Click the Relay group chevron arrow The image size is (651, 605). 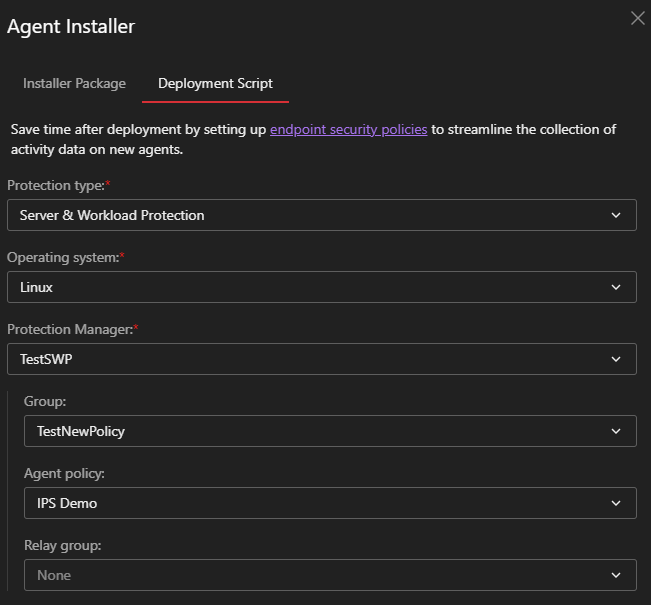pyautogui.click(x=616, y=575)
